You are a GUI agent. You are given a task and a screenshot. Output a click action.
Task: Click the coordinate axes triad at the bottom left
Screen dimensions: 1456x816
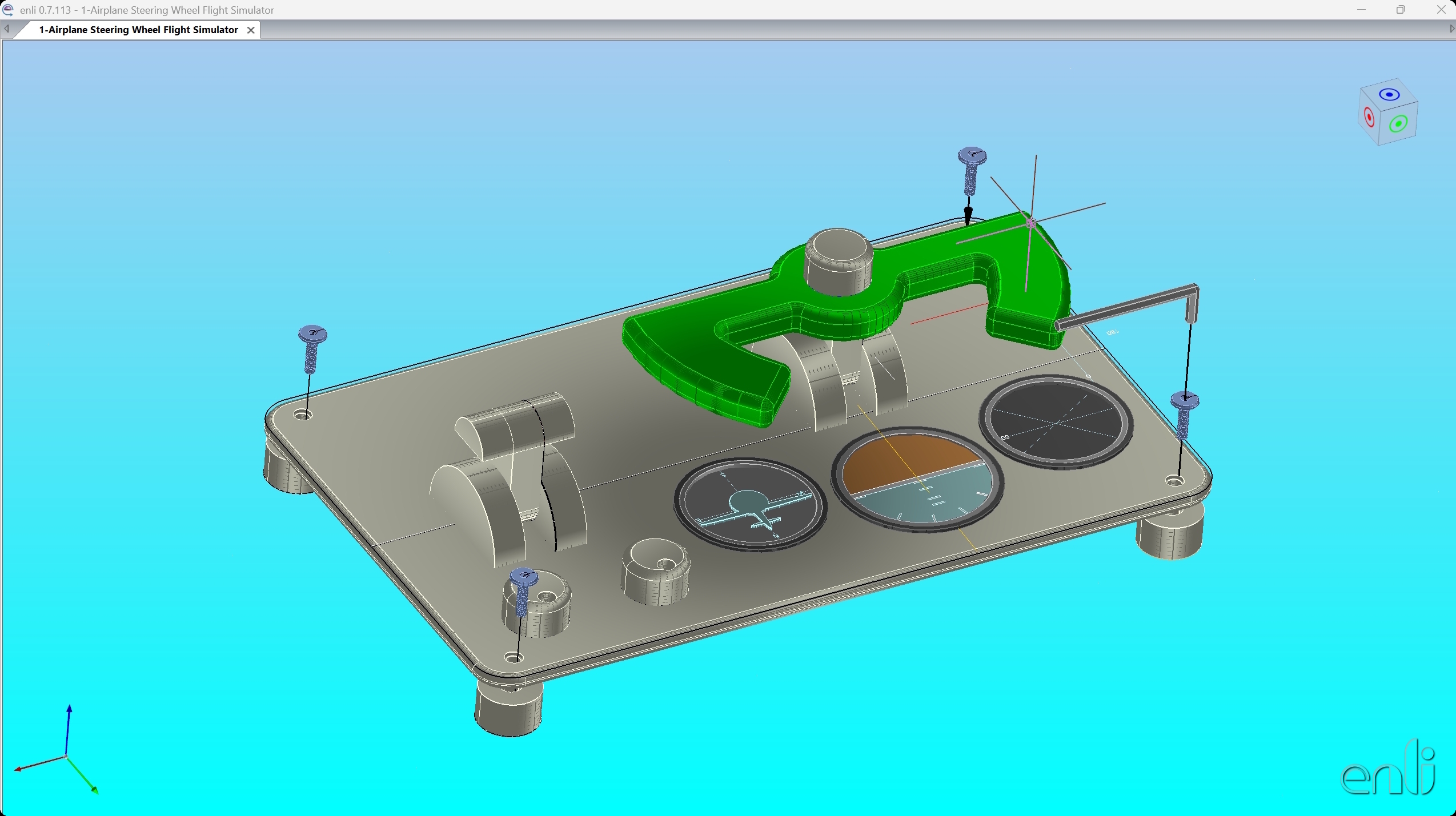pos(66,757)
